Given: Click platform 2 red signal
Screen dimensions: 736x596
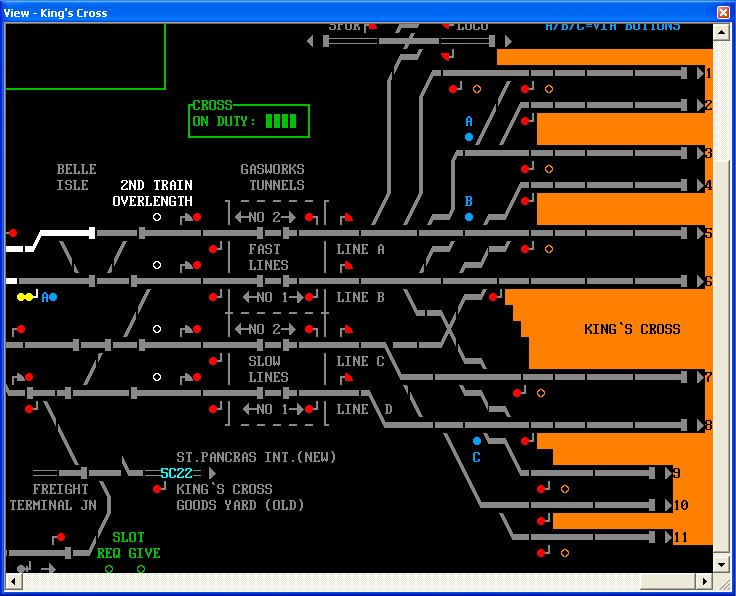Looking at the screenshot, I should tap(525, 121).
